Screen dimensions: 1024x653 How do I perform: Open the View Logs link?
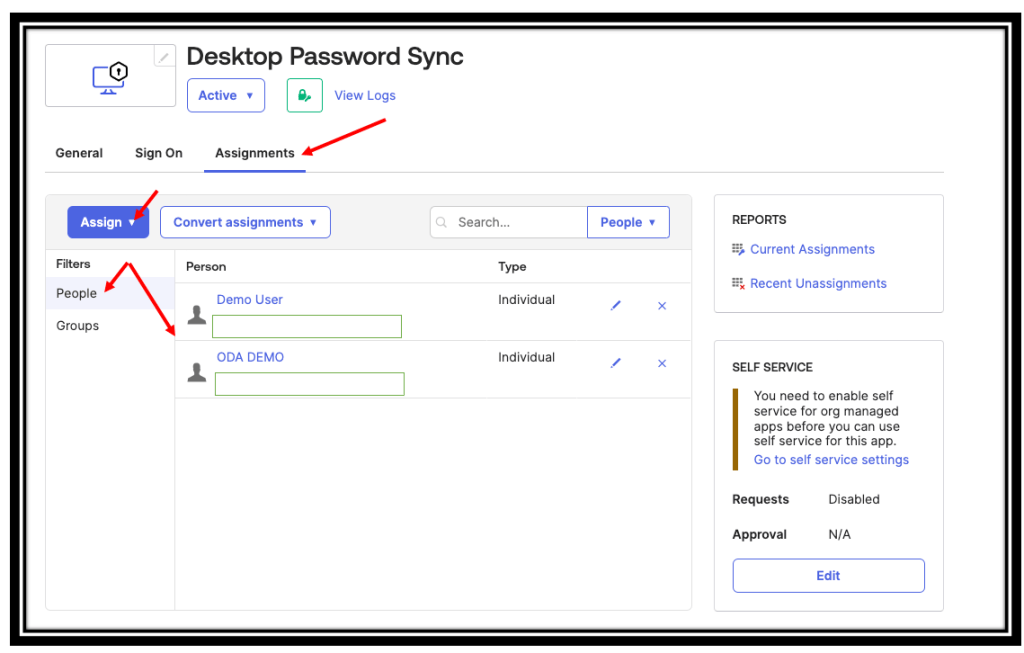[365, 96]
